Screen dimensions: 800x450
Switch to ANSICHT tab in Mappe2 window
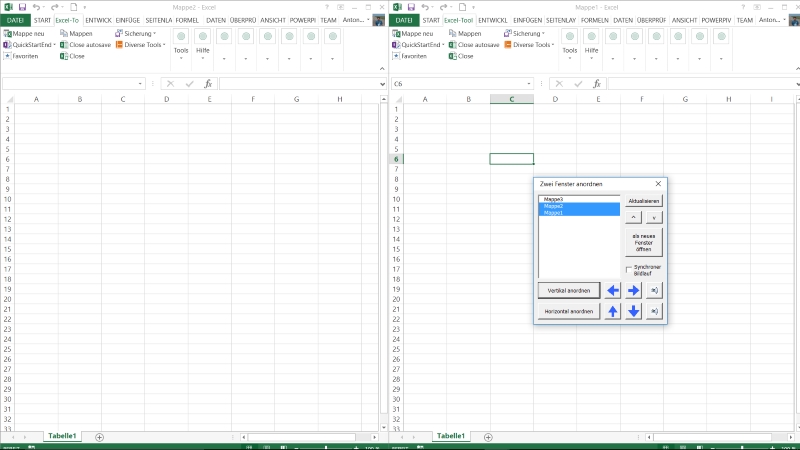pyautogui.click(x=273, y=20)
